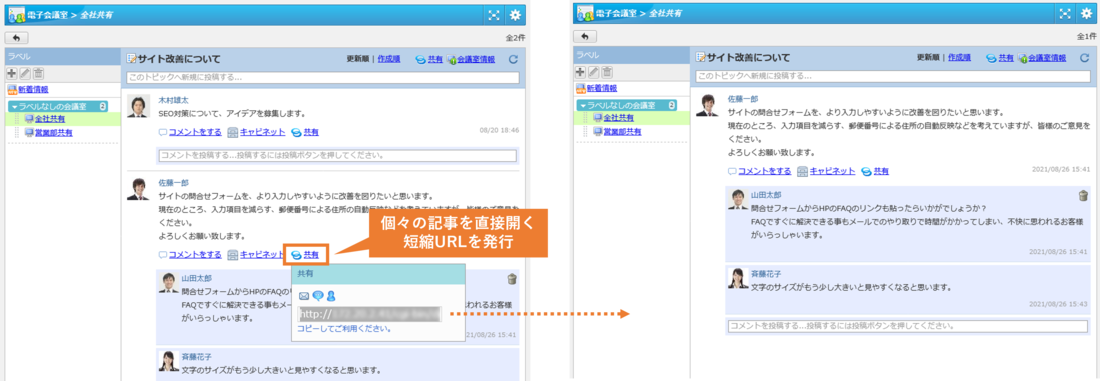Click 山田太郎's avatar in the right window
The image size is (1100, 381).
738,200
